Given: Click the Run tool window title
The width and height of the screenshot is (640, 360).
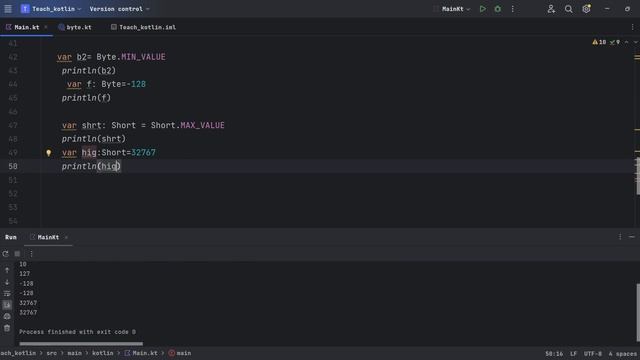Looking at the screenshot, I should point(11,237).
